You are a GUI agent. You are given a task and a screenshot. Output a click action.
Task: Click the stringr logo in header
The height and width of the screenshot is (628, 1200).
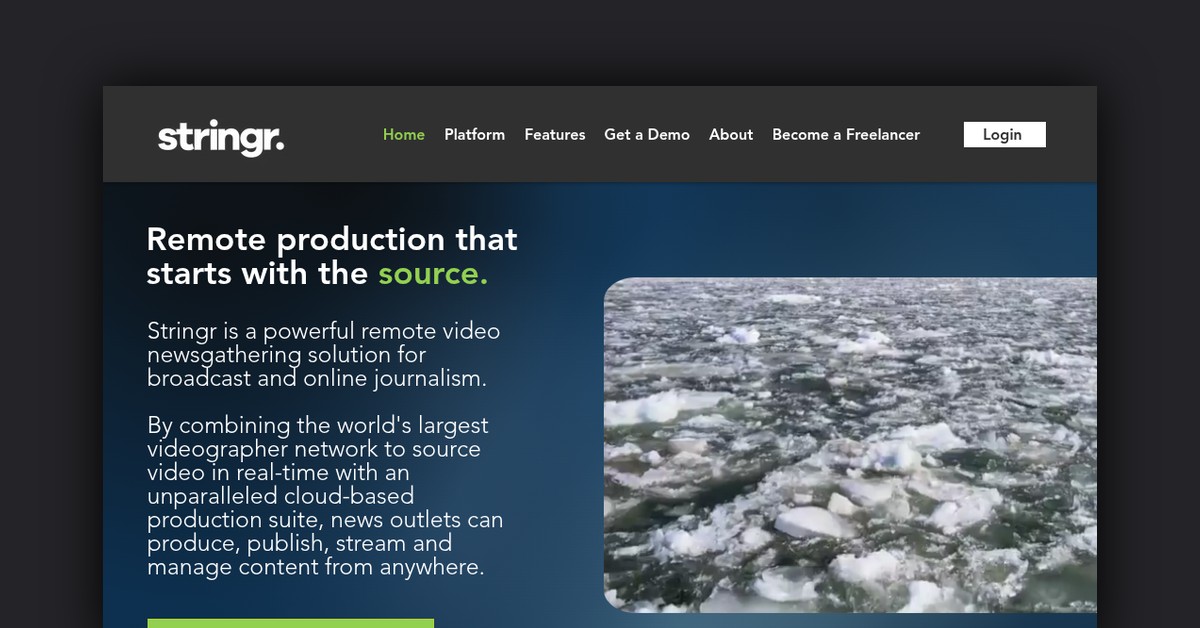click(x=221, y=137)
